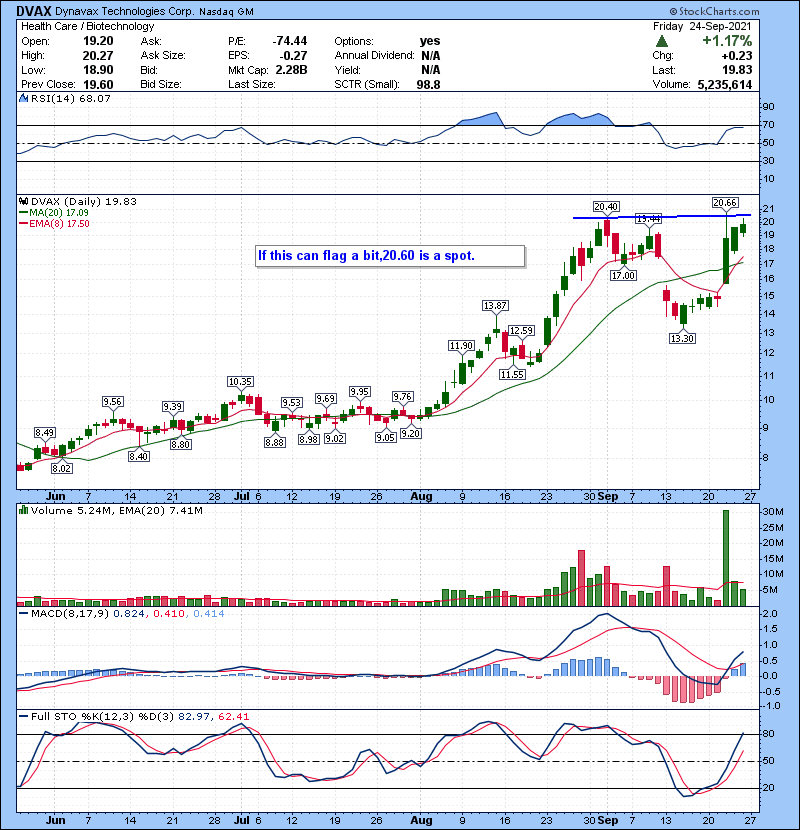Click the blue horizontal resistance line
The image size is (800, 830).
660,216
